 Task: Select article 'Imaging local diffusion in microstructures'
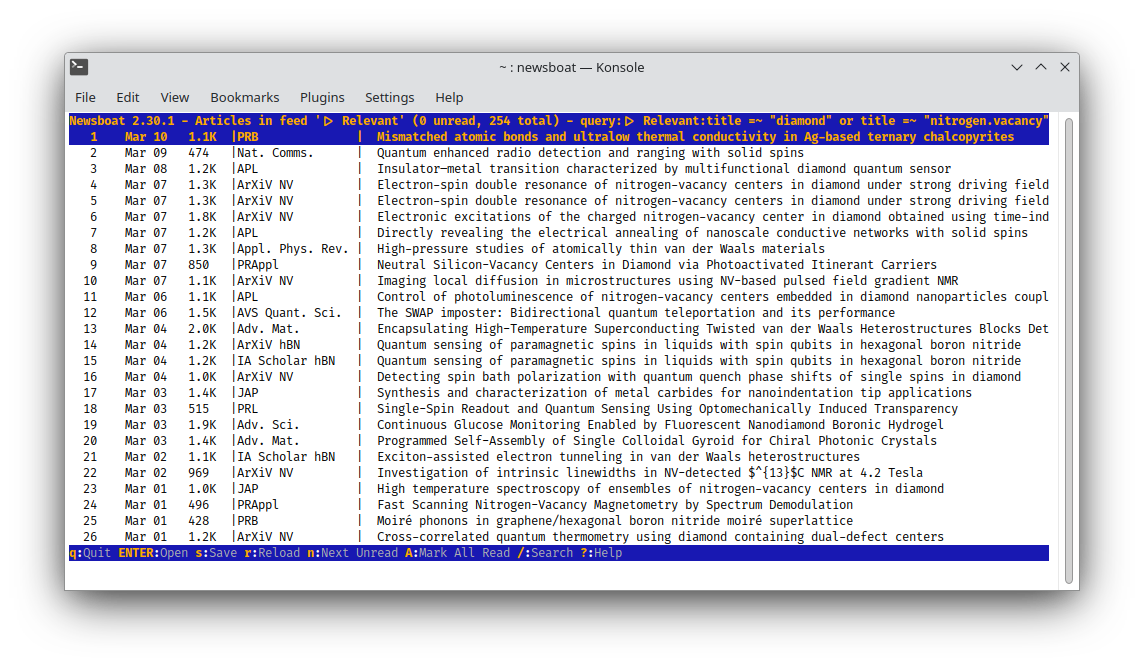[559, 281]
